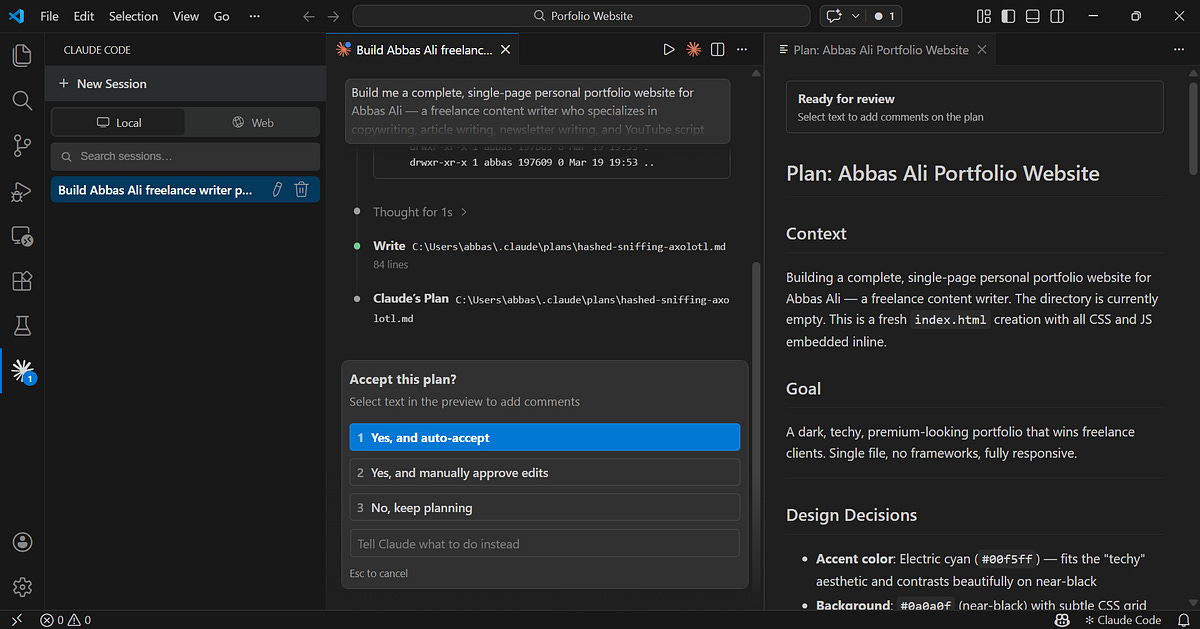Toggle the bottom panel visibility

pos(1033,16)
